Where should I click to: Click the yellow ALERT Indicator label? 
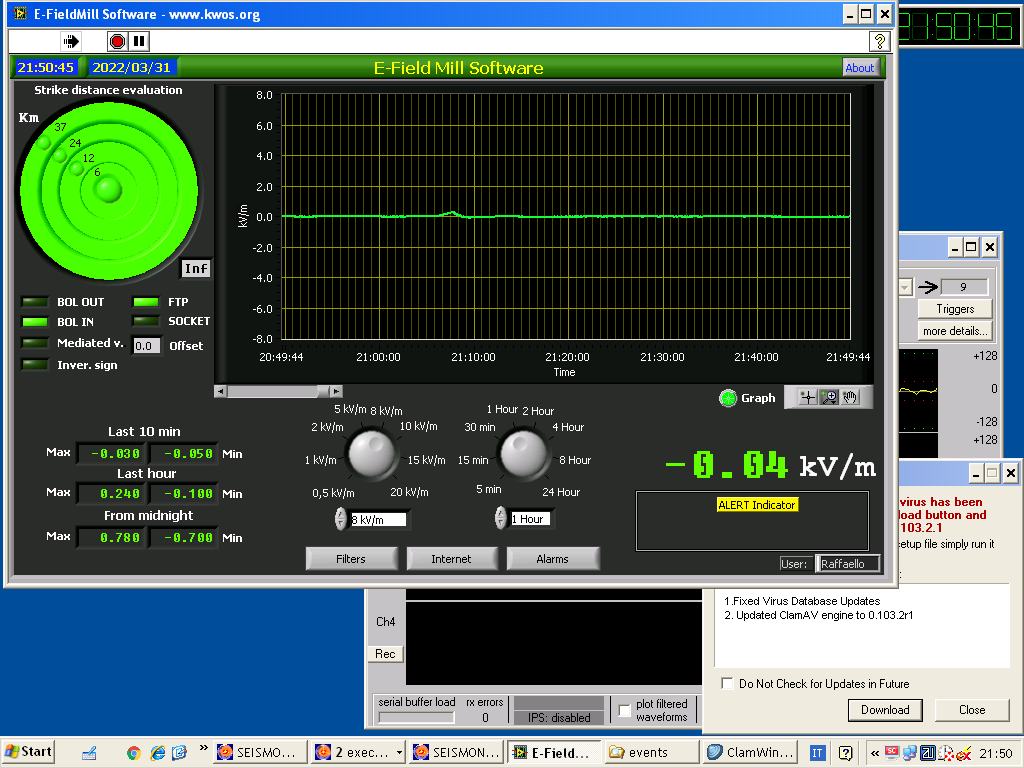click(757, 505)
